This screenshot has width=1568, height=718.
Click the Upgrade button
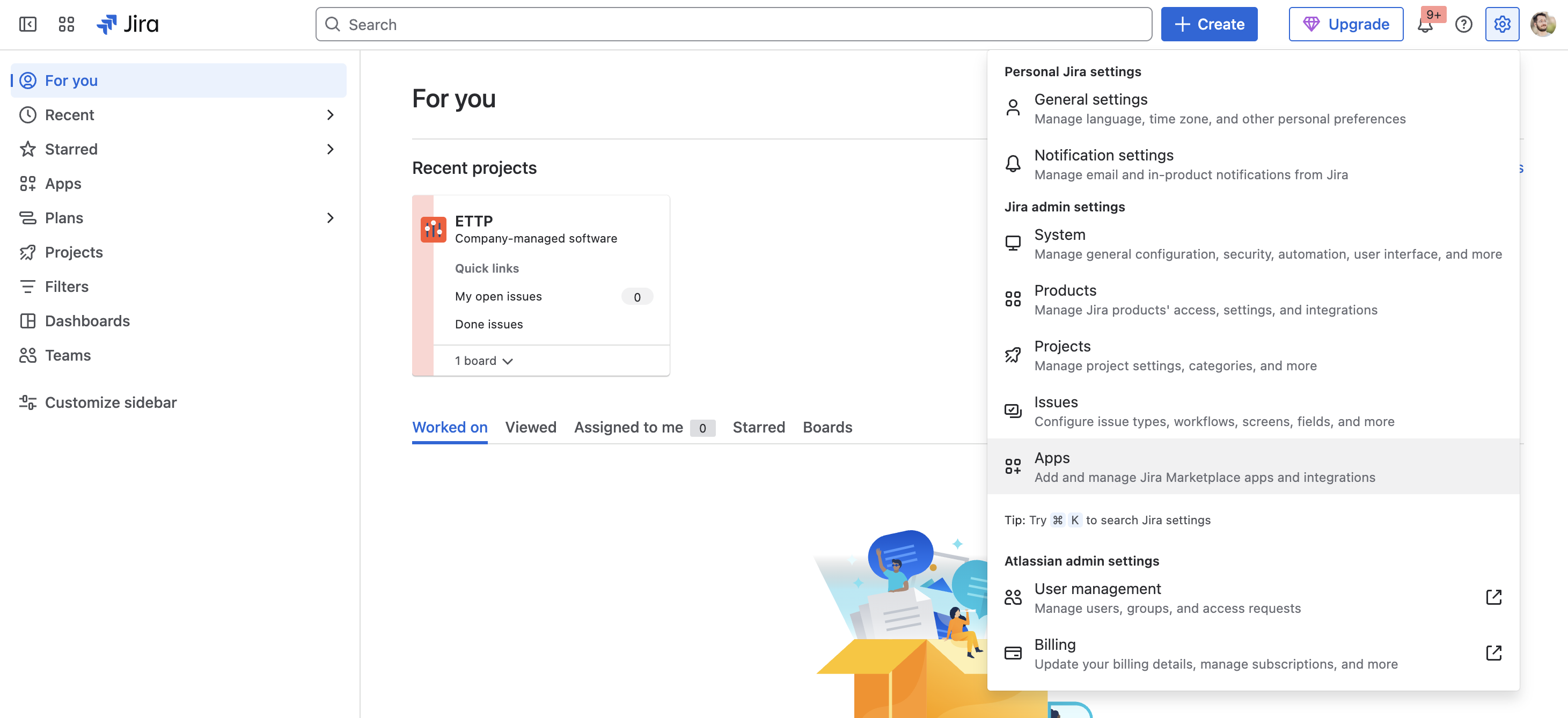(x=1346, y=24)
